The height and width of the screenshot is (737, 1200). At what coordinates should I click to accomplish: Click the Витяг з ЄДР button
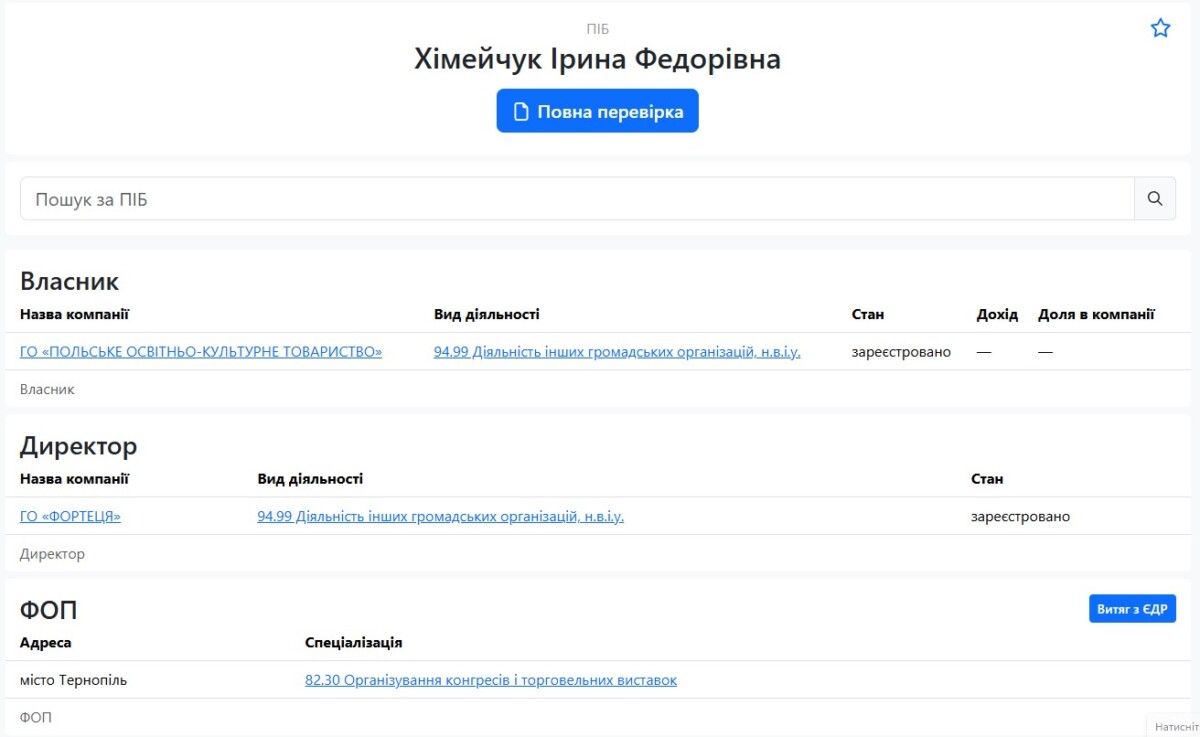1132,609
